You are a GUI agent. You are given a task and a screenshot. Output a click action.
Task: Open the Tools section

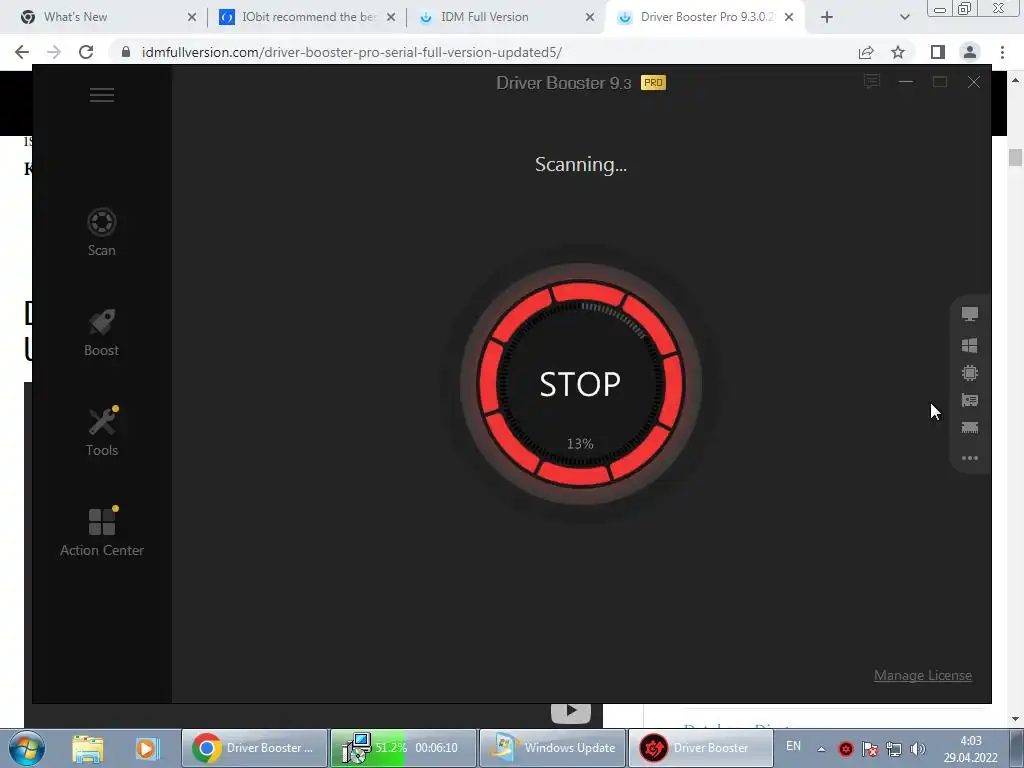[x=102, y=432]
